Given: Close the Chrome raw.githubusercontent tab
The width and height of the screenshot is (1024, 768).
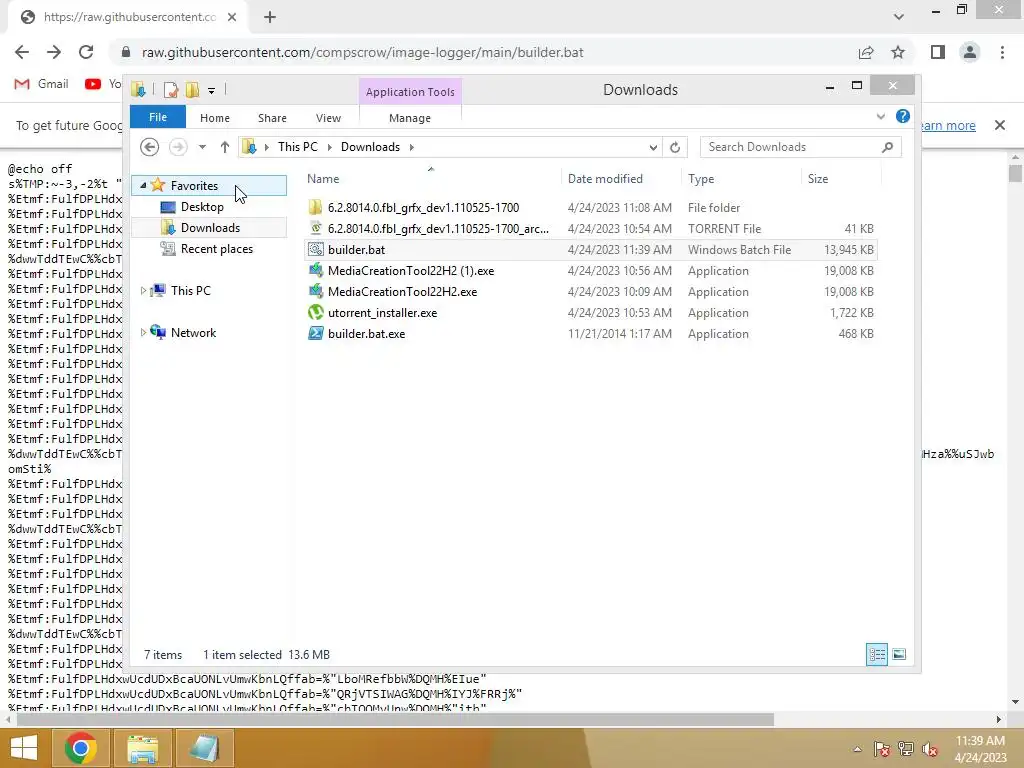Looking at the screenshot, I should 232,18.
